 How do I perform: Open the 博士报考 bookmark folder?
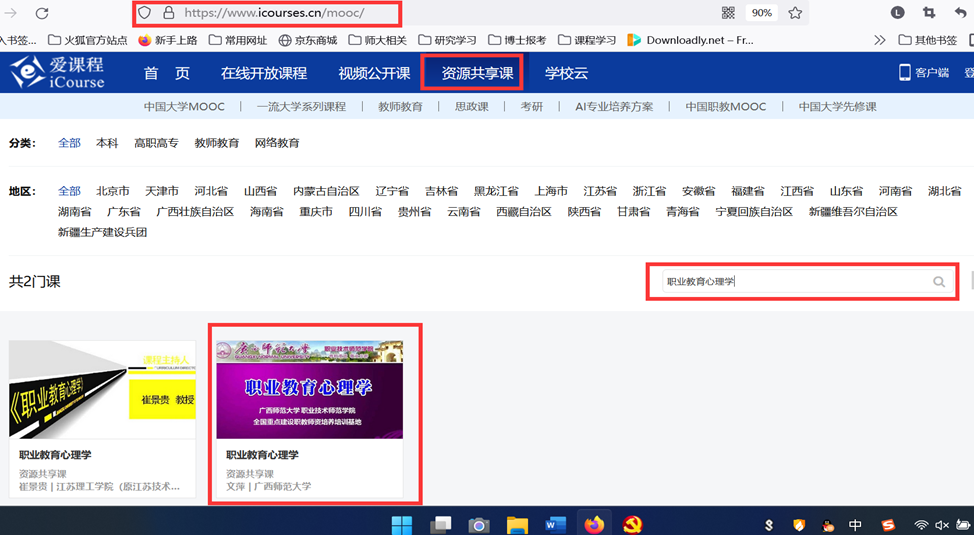(x=517, y=40)
